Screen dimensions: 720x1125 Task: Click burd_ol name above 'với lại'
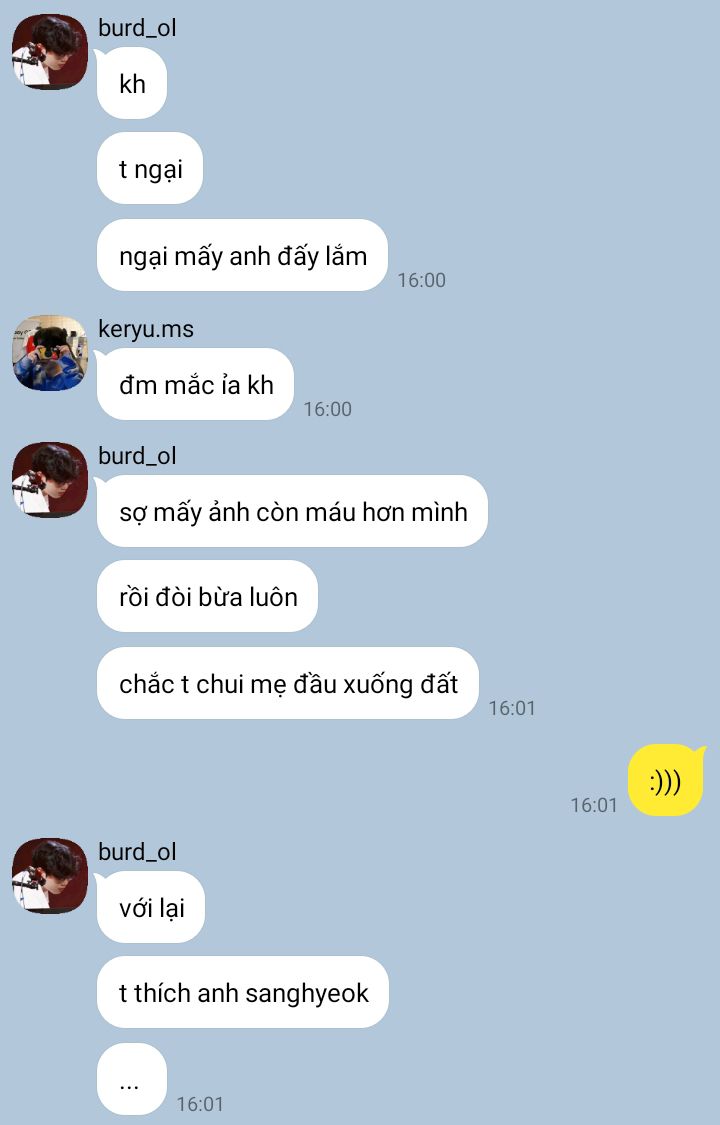137,852
